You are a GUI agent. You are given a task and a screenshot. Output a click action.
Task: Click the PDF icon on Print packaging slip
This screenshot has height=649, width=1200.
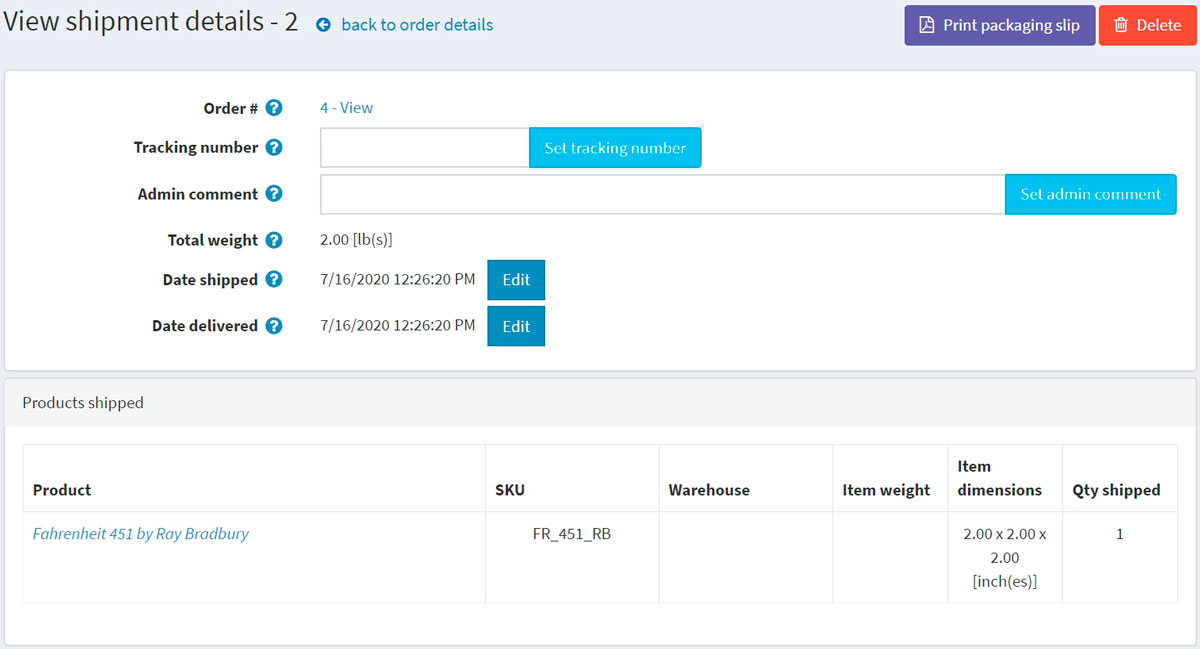point(927,25)
